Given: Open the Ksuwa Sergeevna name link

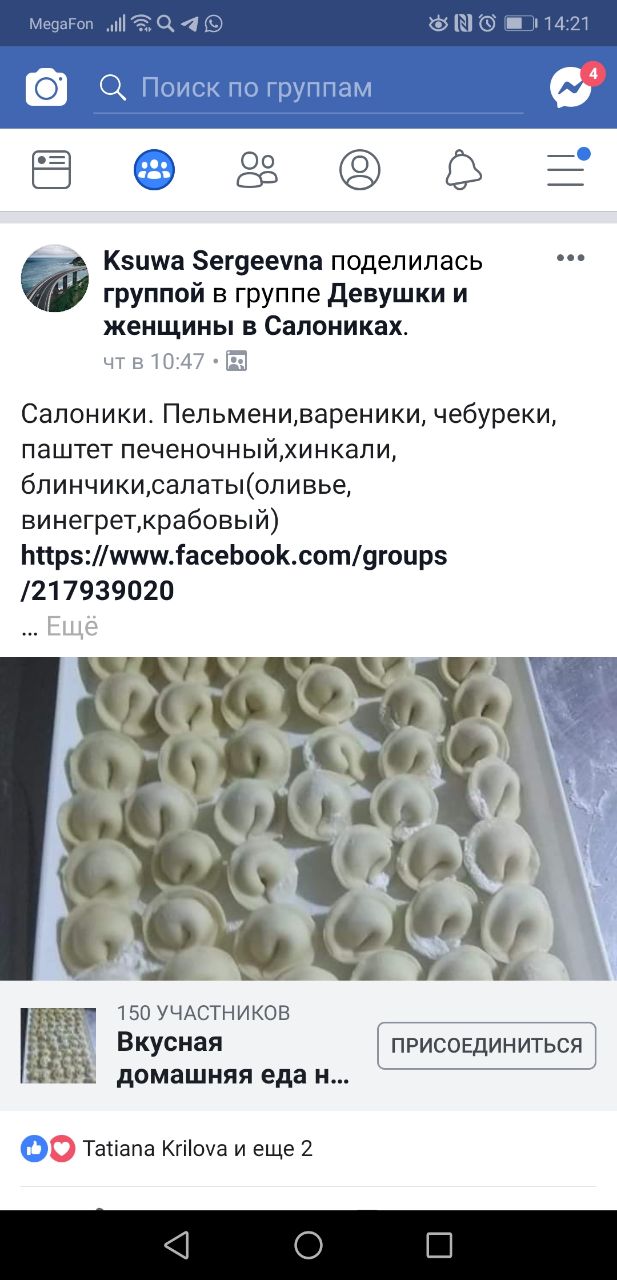Looking at the screenshot, I should 213,261.
